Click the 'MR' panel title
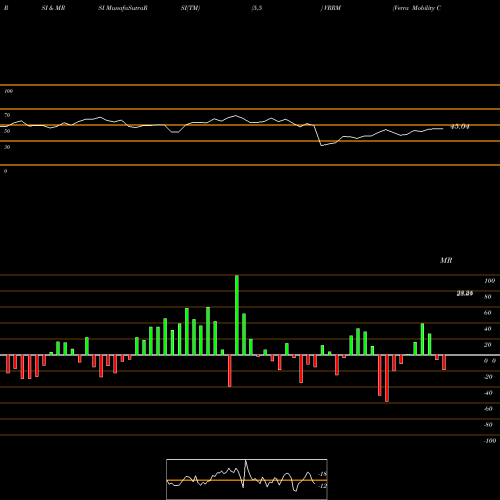The width and height of the screenshot is (500, 500). (446, 260)
